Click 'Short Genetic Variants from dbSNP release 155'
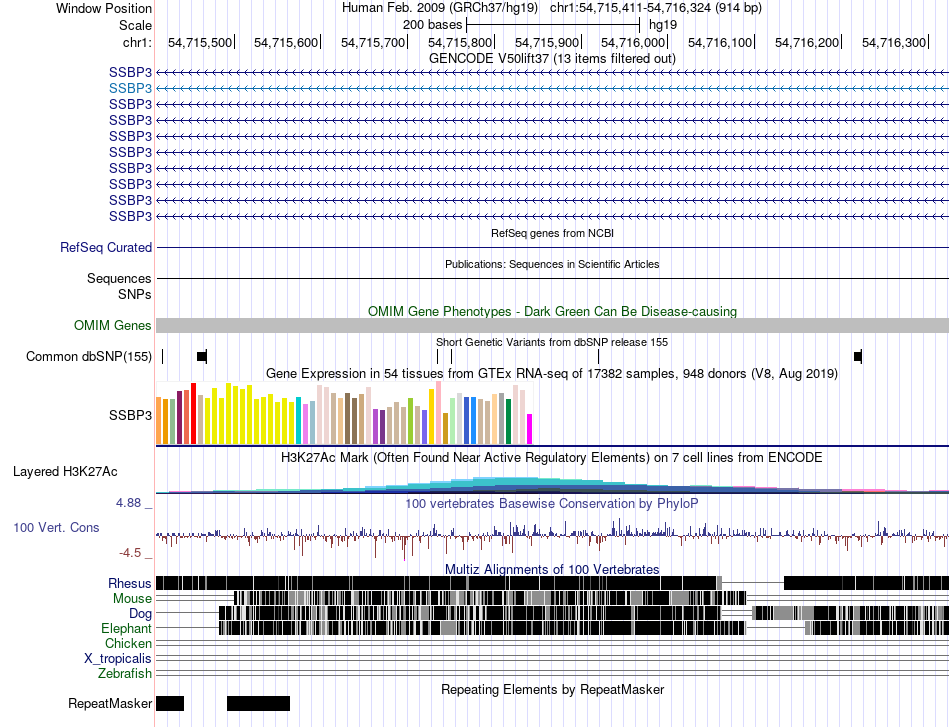Viewport: 950px width, 727px height. coord(552,342)
